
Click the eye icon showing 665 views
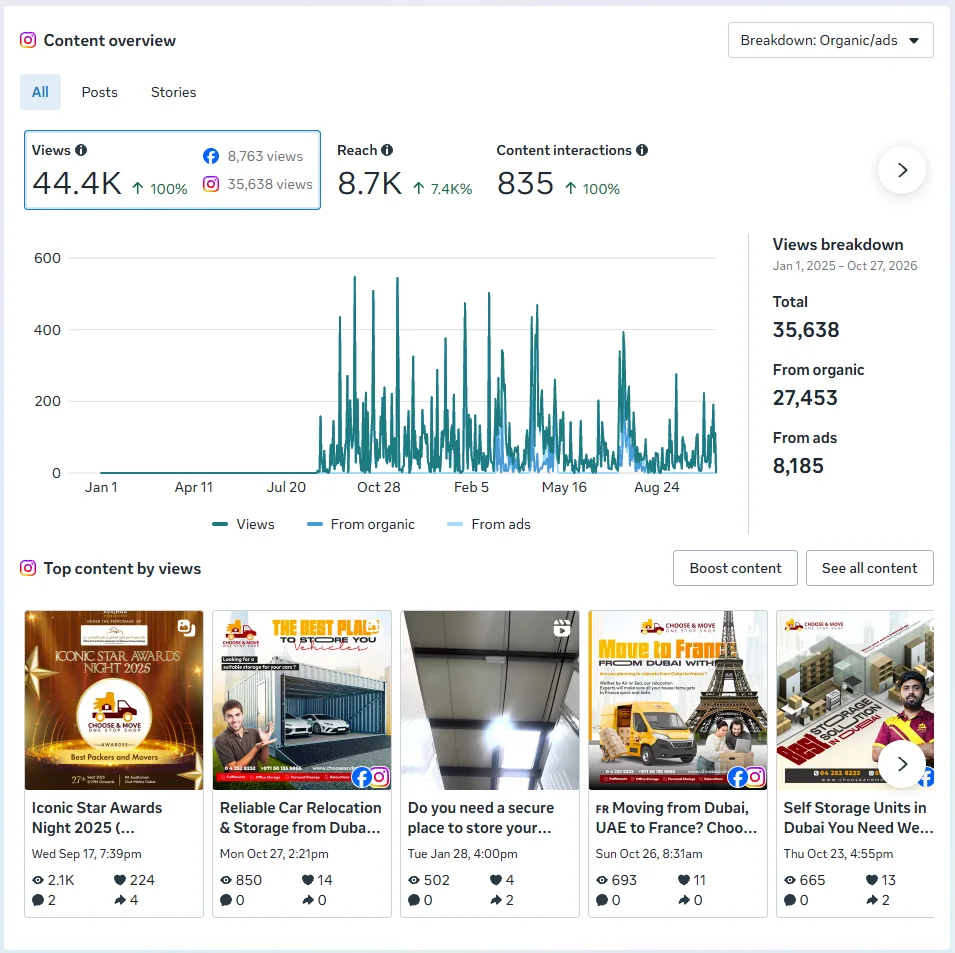pos(790,880)
